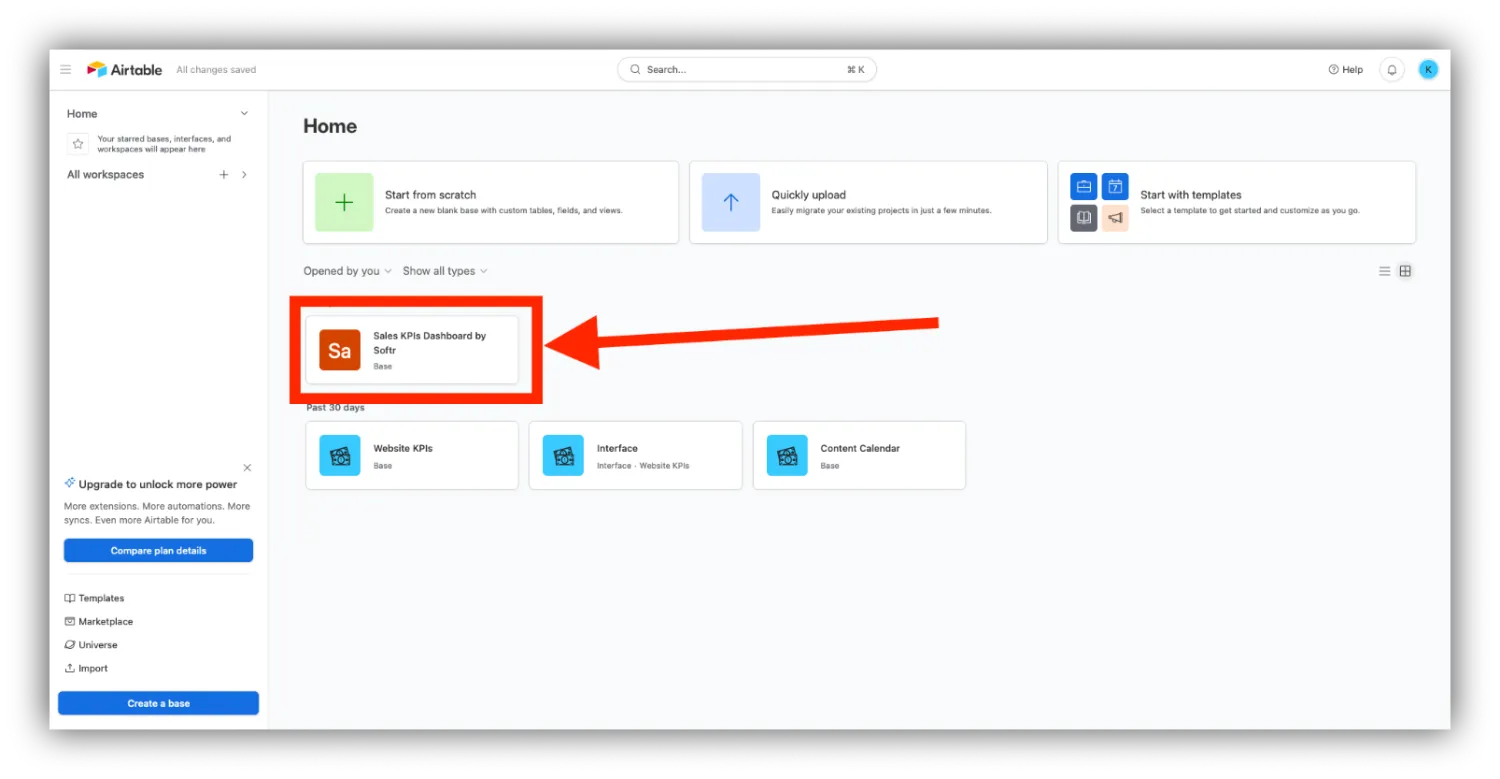The width and height of the screenshot is (1500, 779).
Task: Focus the Search box
Action: point(747,70)
